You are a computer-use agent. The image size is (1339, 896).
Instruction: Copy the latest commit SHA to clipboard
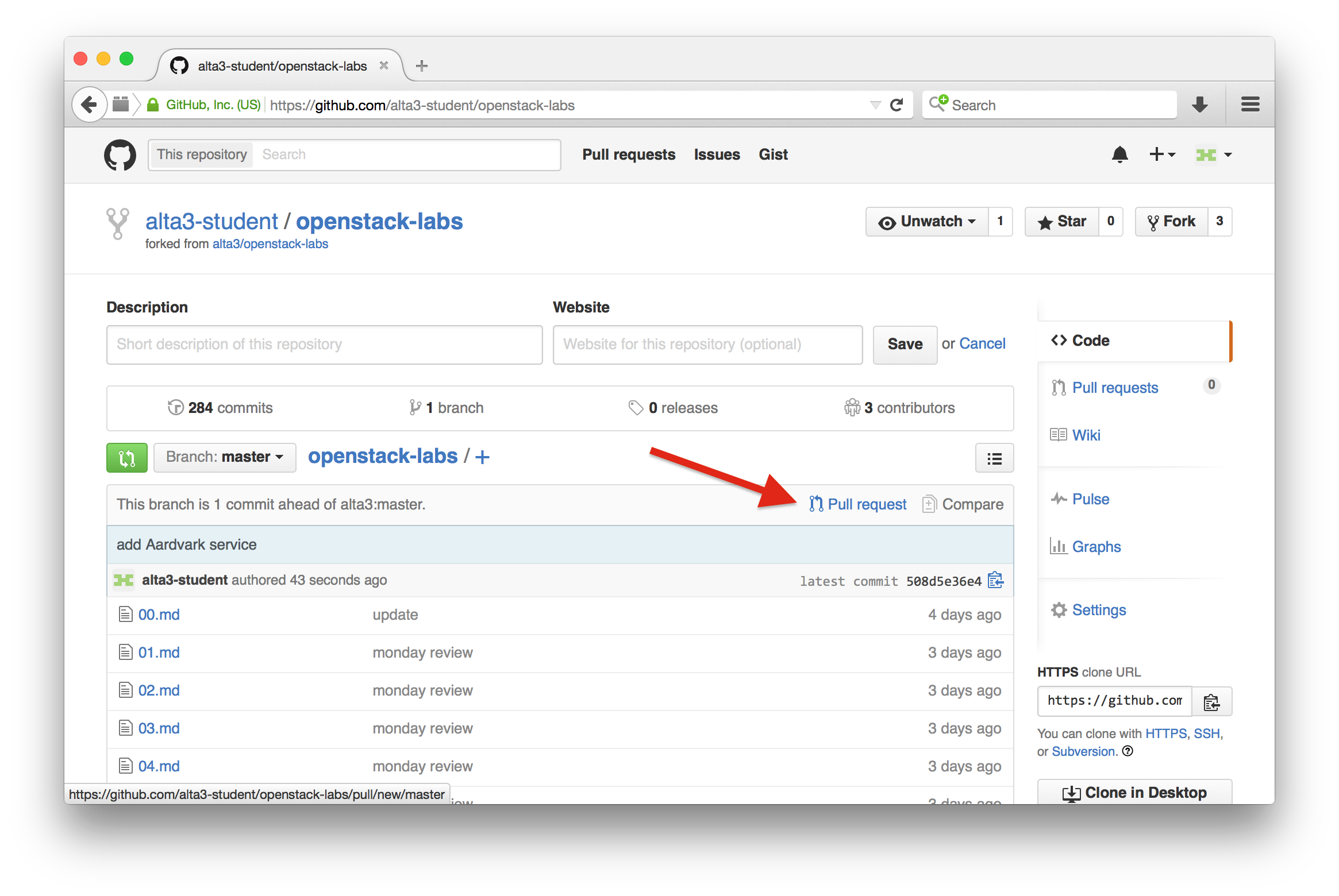click(995, 580)
